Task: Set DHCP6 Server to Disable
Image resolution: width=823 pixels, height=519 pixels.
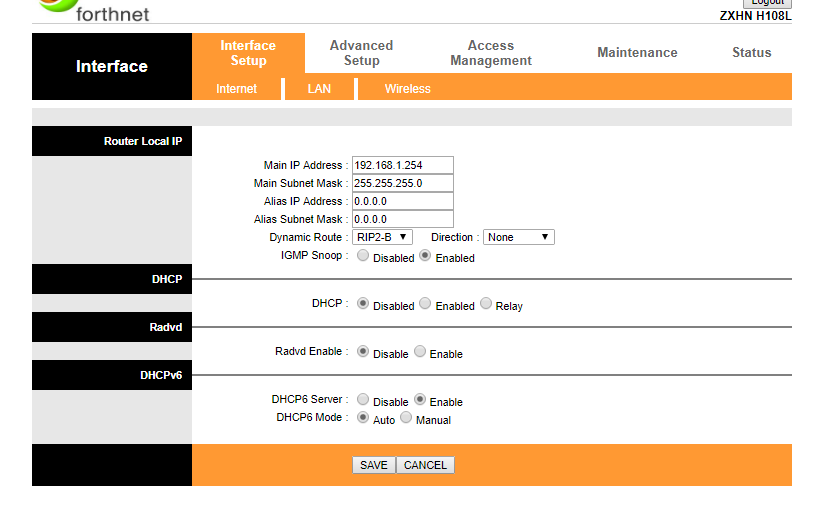Action: click(363, 399)
